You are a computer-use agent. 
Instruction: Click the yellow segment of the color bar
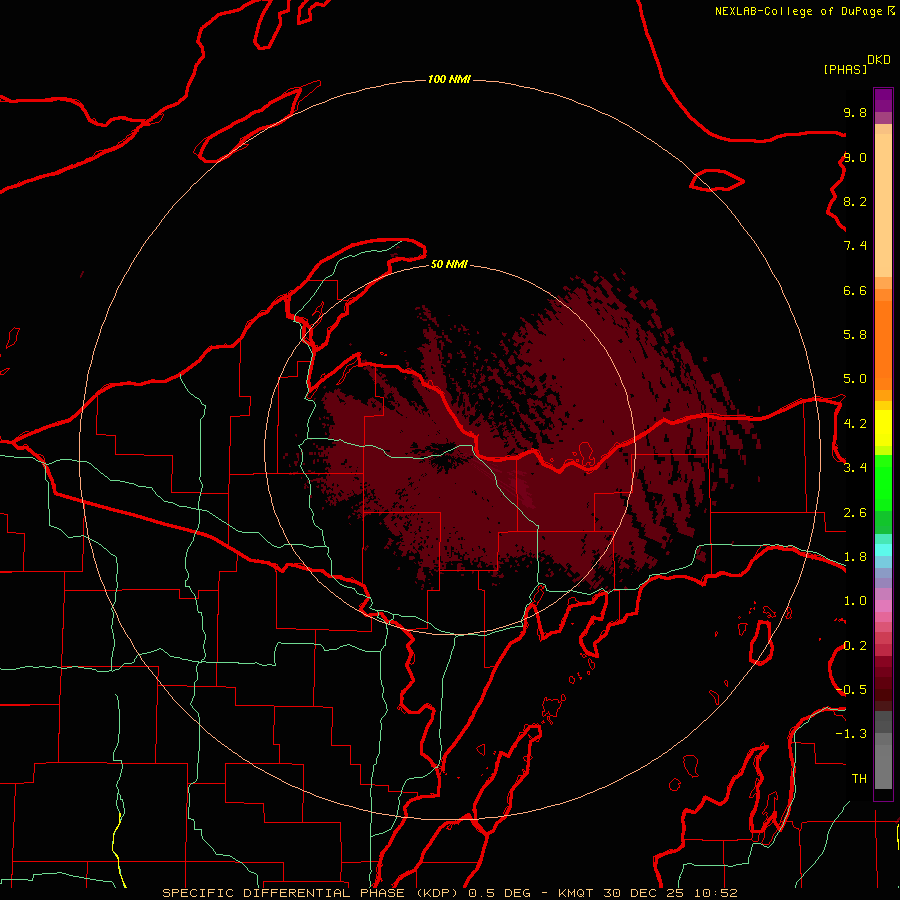pyautogui.click(x=883, y=428)
